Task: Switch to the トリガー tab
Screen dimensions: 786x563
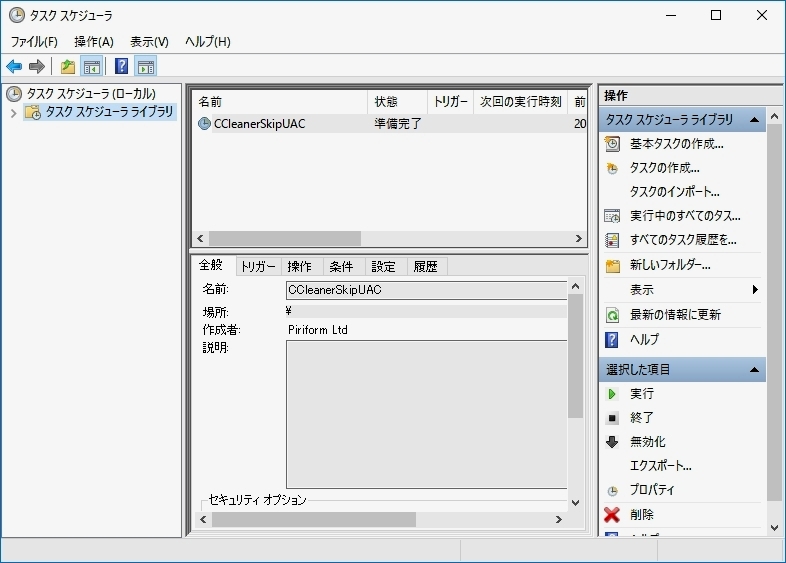Action: click(258, 266)
